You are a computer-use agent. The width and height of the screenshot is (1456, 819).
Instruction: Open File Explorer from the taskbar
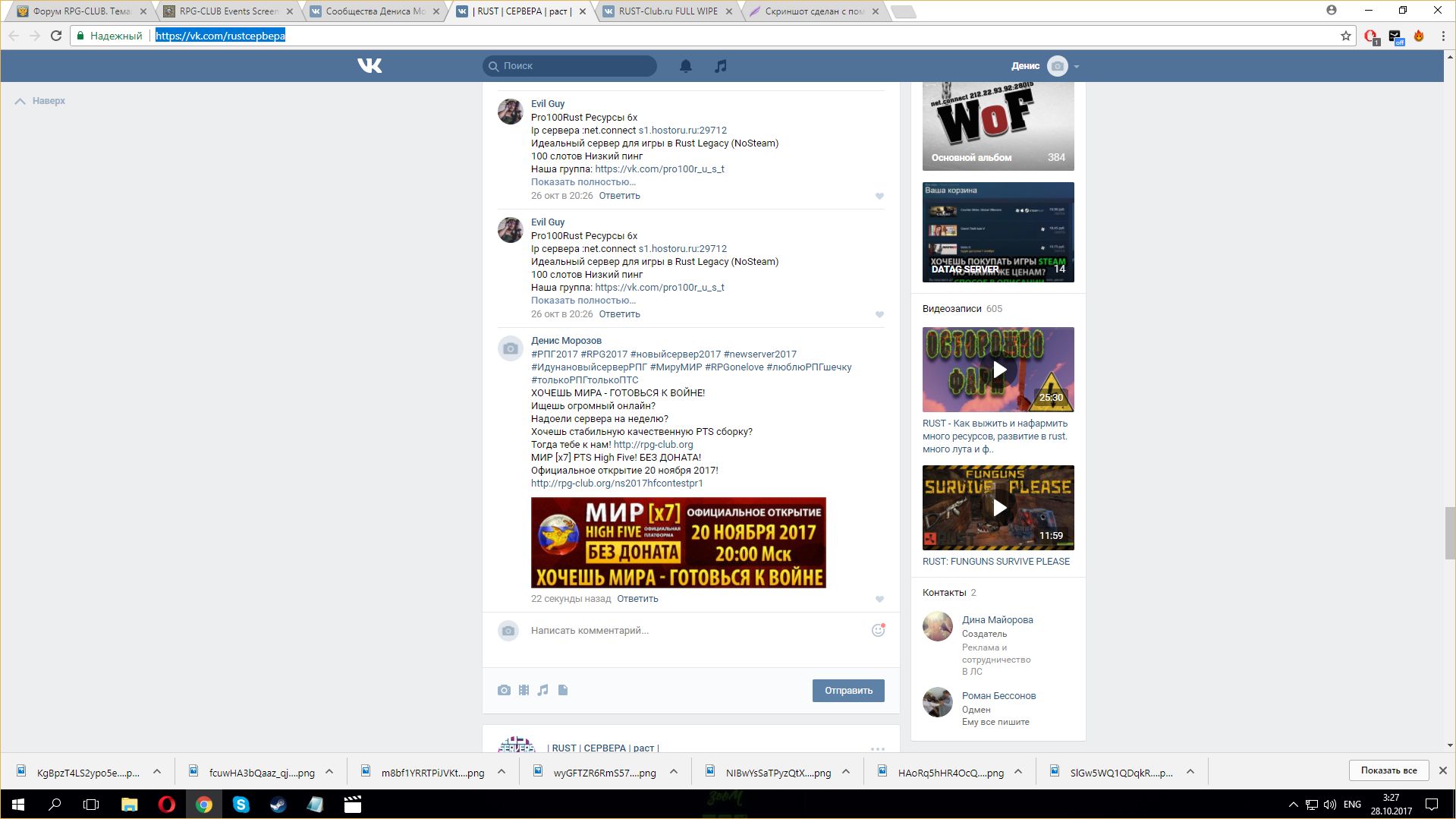[130, 805]
